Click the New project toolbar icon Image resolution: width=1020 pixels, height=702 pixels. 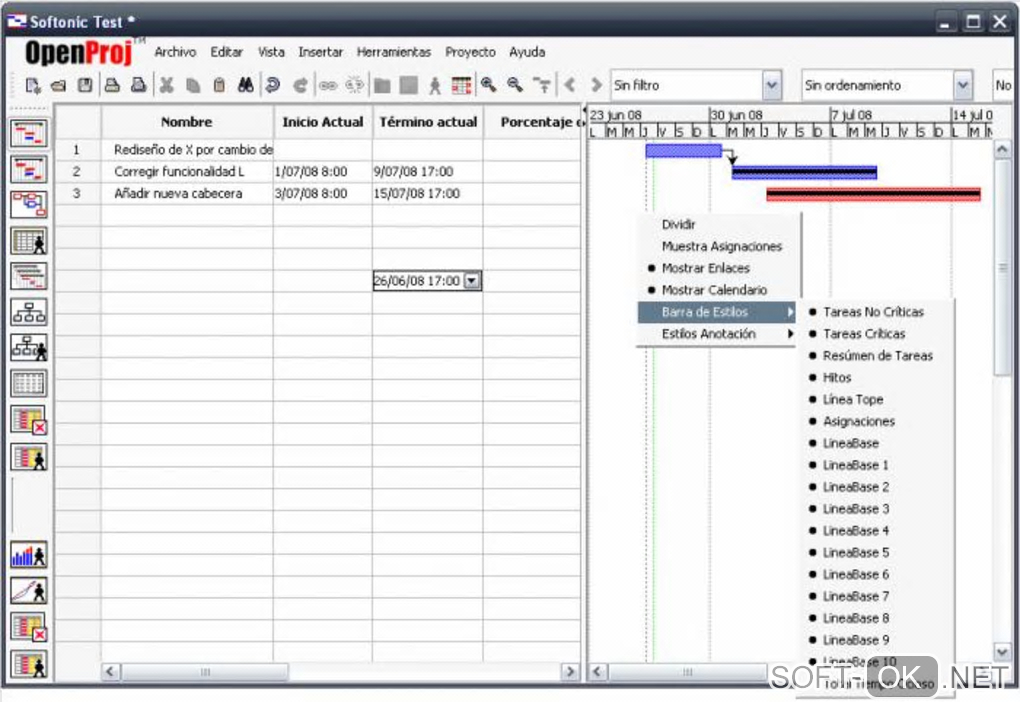click(33, 85)
